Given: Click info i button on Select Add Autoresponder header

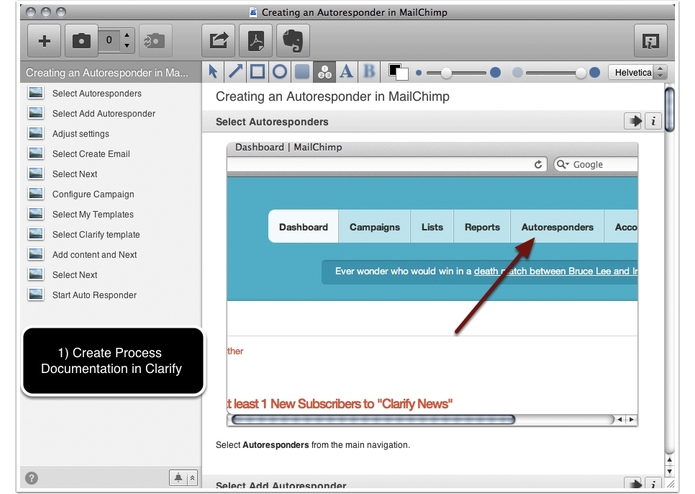Looking at the screenshot, I should (653, 484).
